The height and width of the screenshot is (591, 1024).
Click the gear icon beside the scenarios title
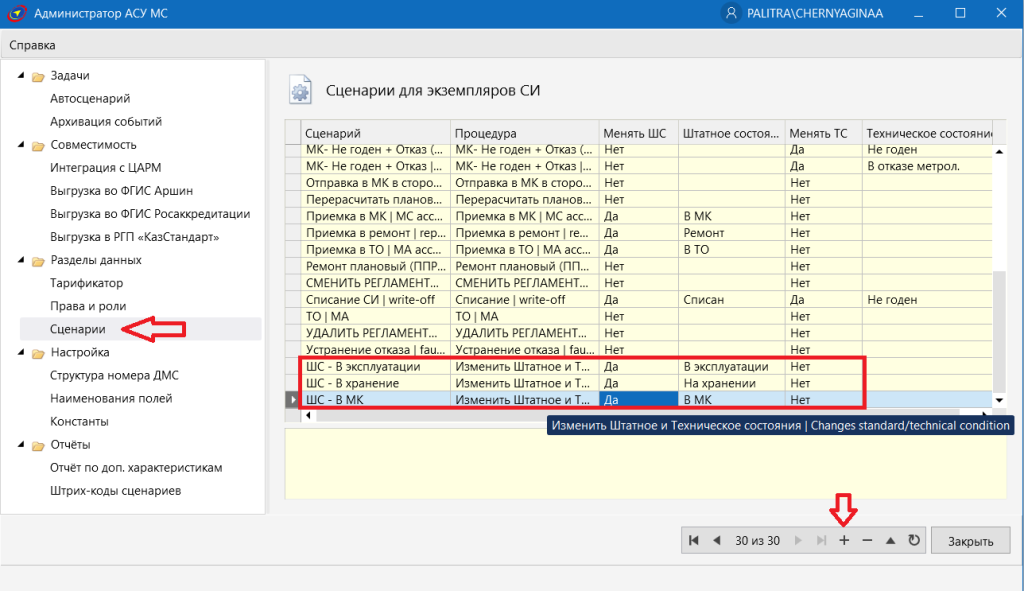[300, 91]
